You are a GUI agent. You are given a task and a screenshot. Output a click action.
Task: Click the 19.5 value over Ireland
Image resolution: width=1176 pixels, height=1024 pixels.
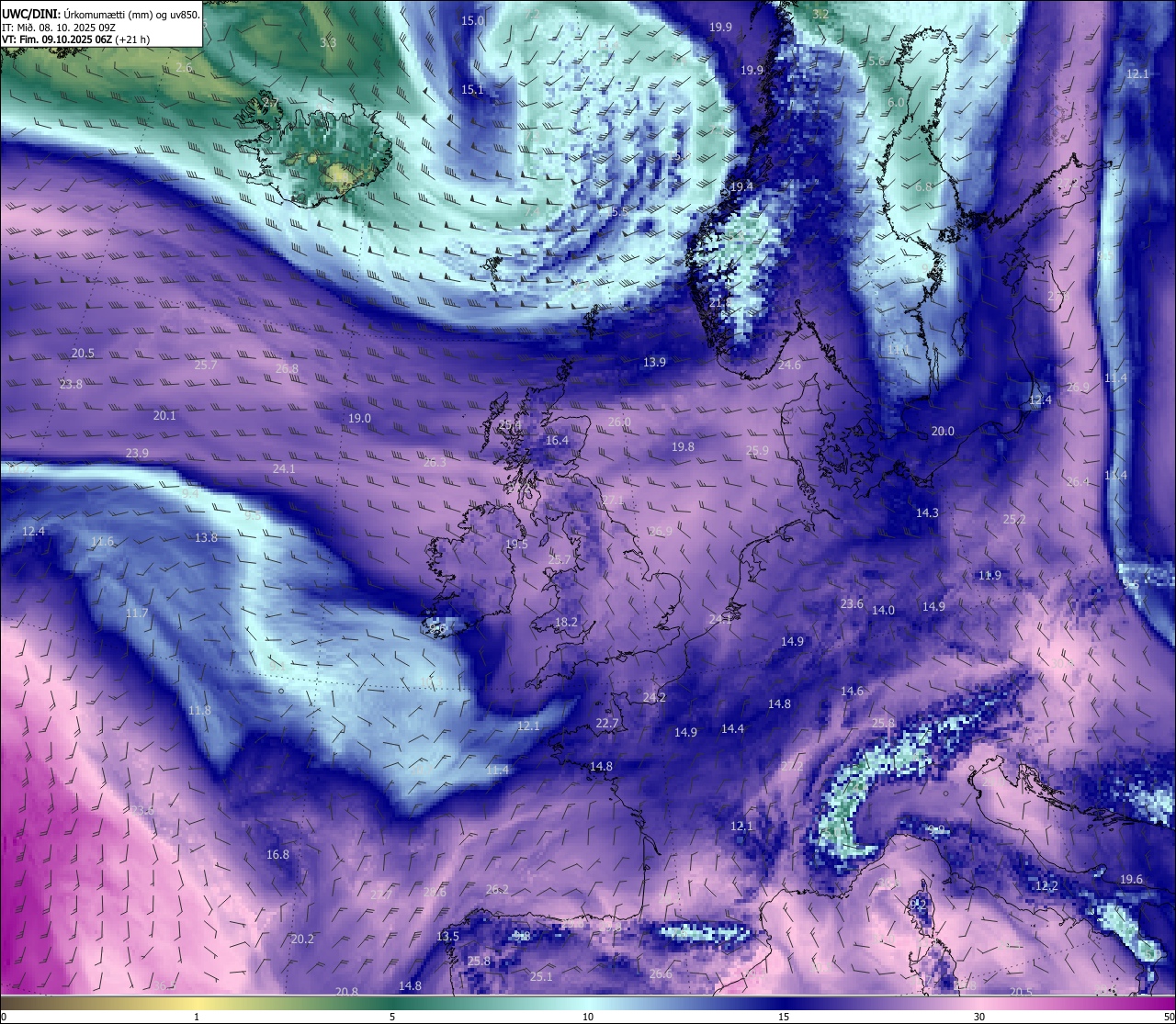(516, 545)
